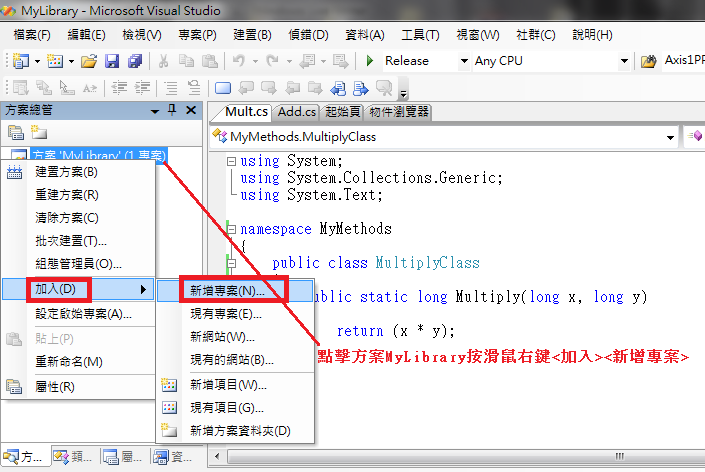Choose 批次建置(T)... from context menu

79,241
